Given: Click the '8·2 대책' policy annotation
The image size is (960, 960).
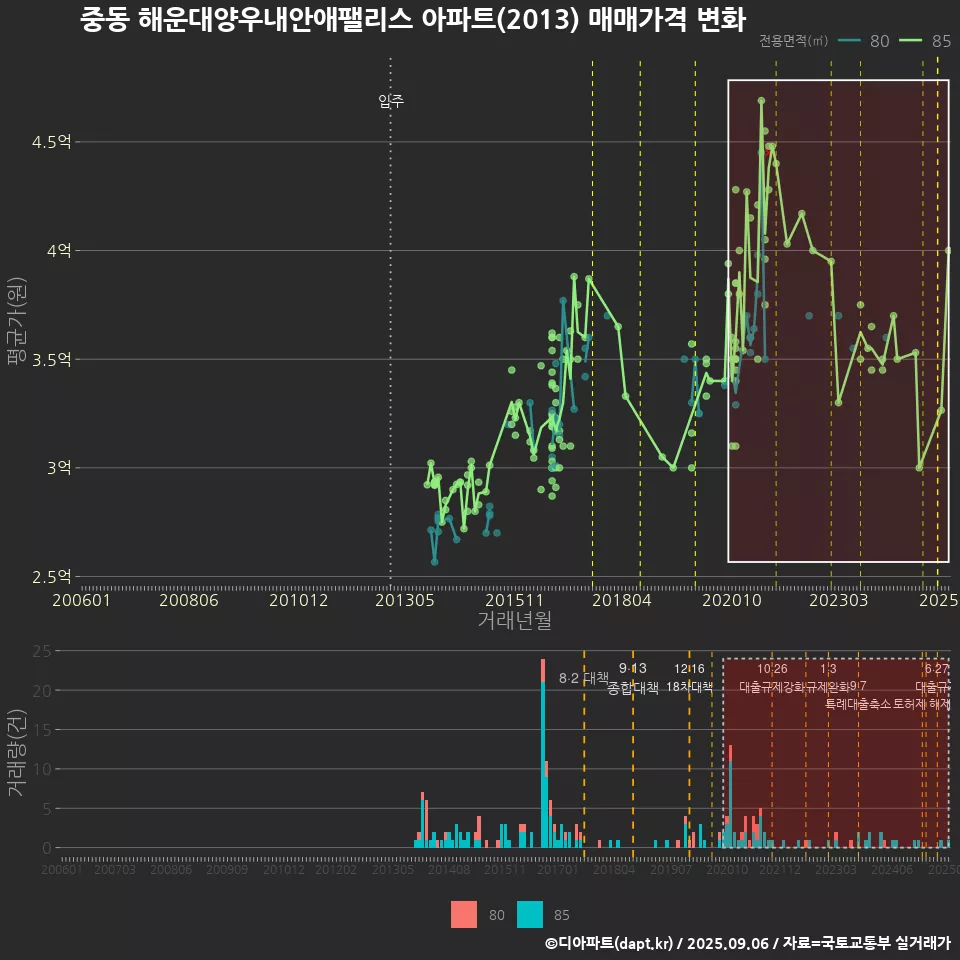Looking at the screenshot, I should [x=583, y=678].
